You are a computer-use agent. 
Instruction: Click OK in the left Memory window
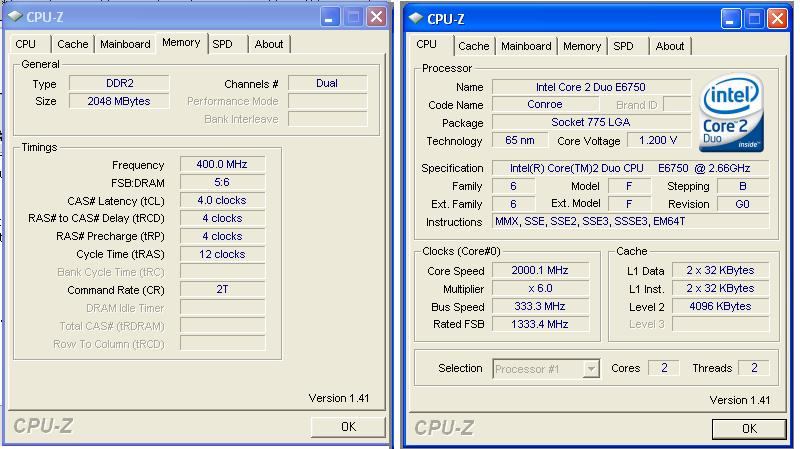348,427
